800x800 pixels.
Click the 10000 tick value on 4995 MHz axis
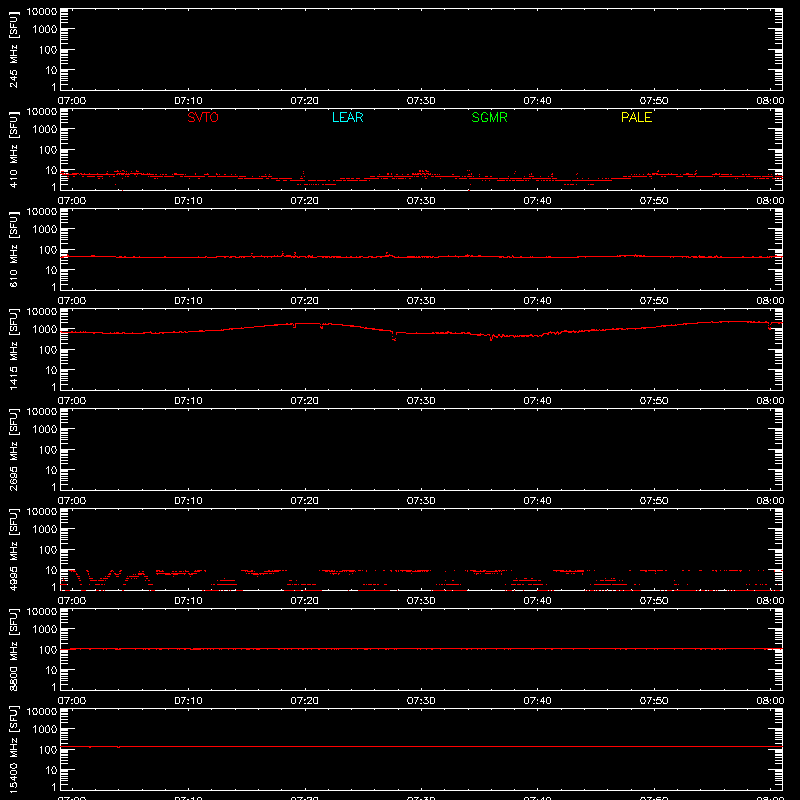click(42, 512)
